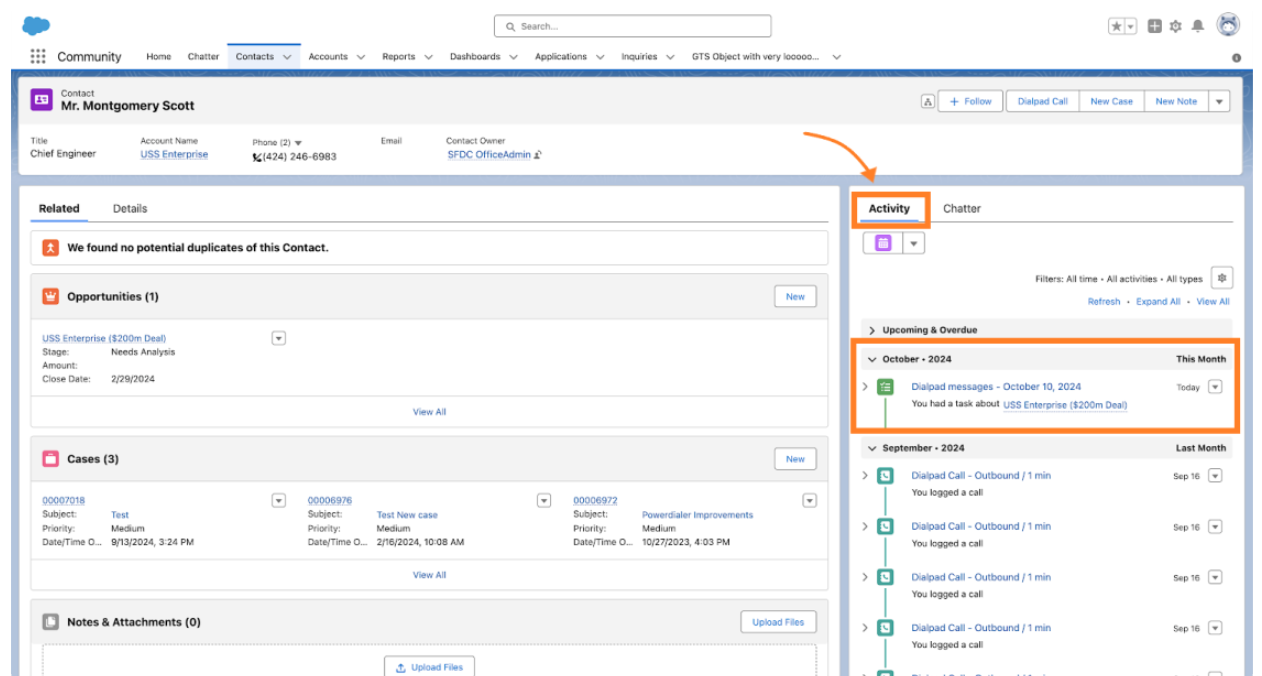Click the pink Cases icon
This screenshot has height=676, width=1262.
click(x=51, y=459)
